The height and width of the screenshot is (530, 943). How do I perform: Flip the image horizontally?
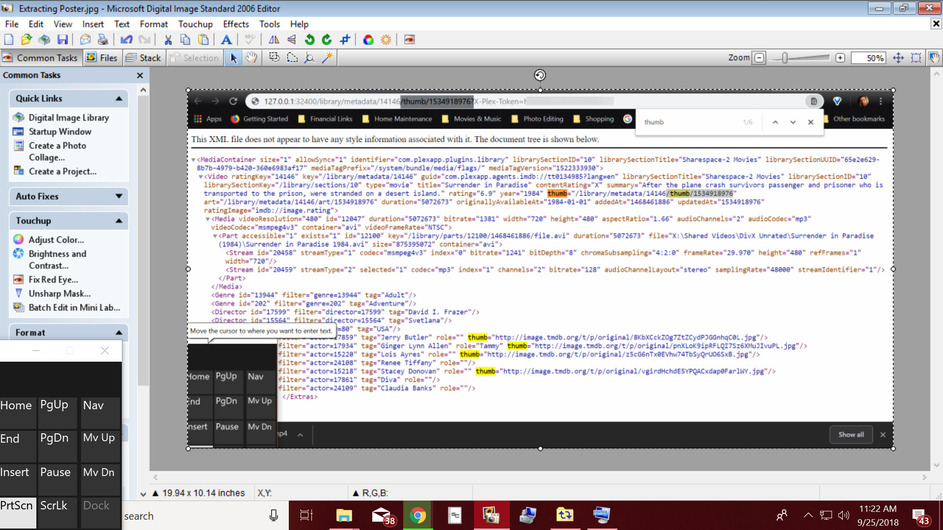(274, 40)
